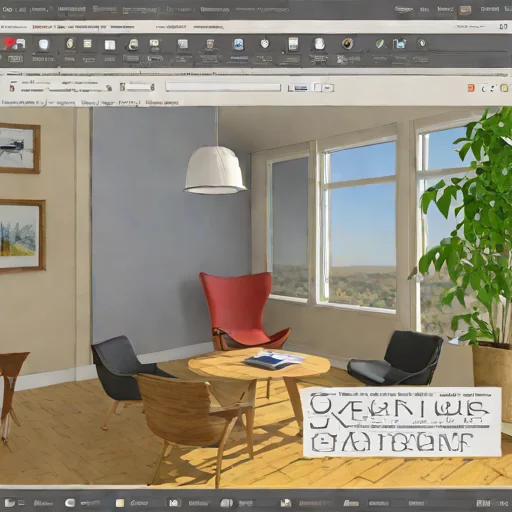Open the green-lined list sheet icon
The height and width of the screenshot is (512, 512).
[87, 44]
